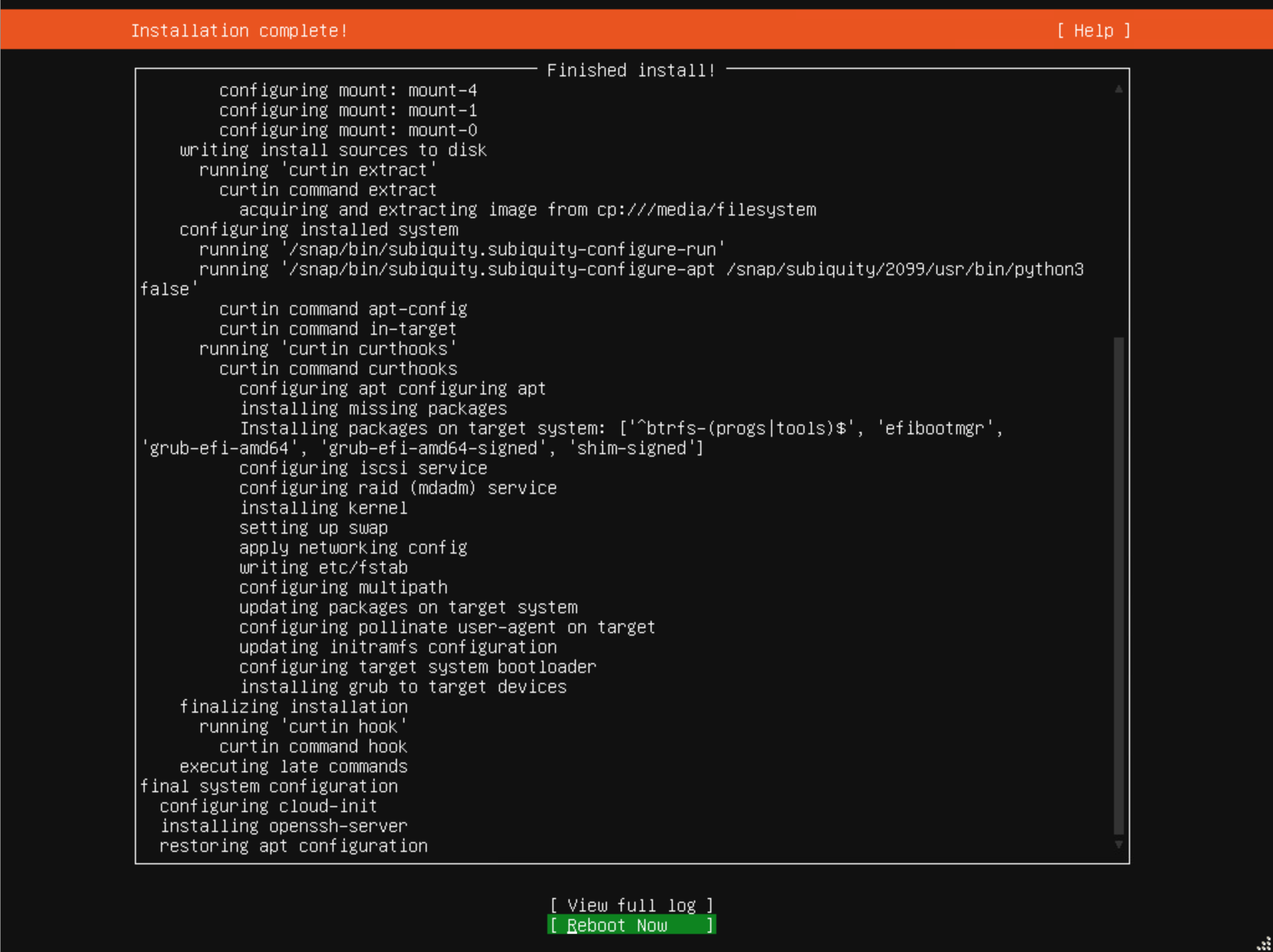
Task: Select the 'writing etc/fstab' log line
Action: [324, 567]
